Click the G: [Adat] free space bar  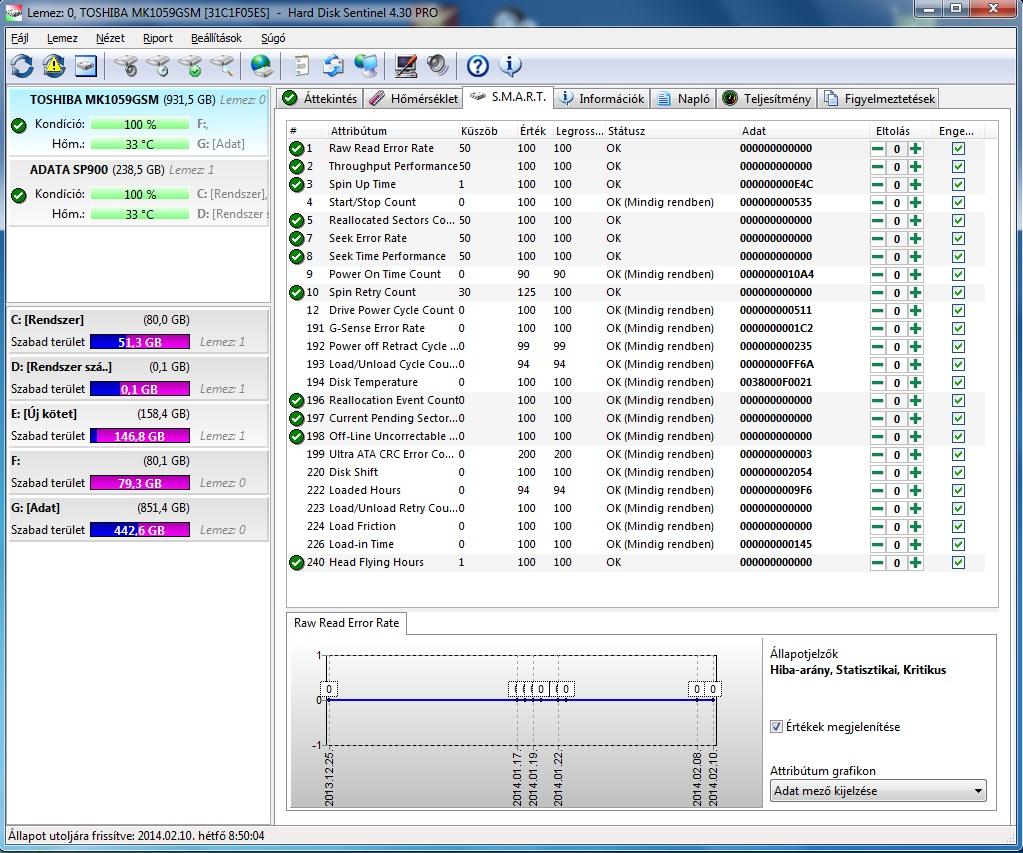(140, 530)
